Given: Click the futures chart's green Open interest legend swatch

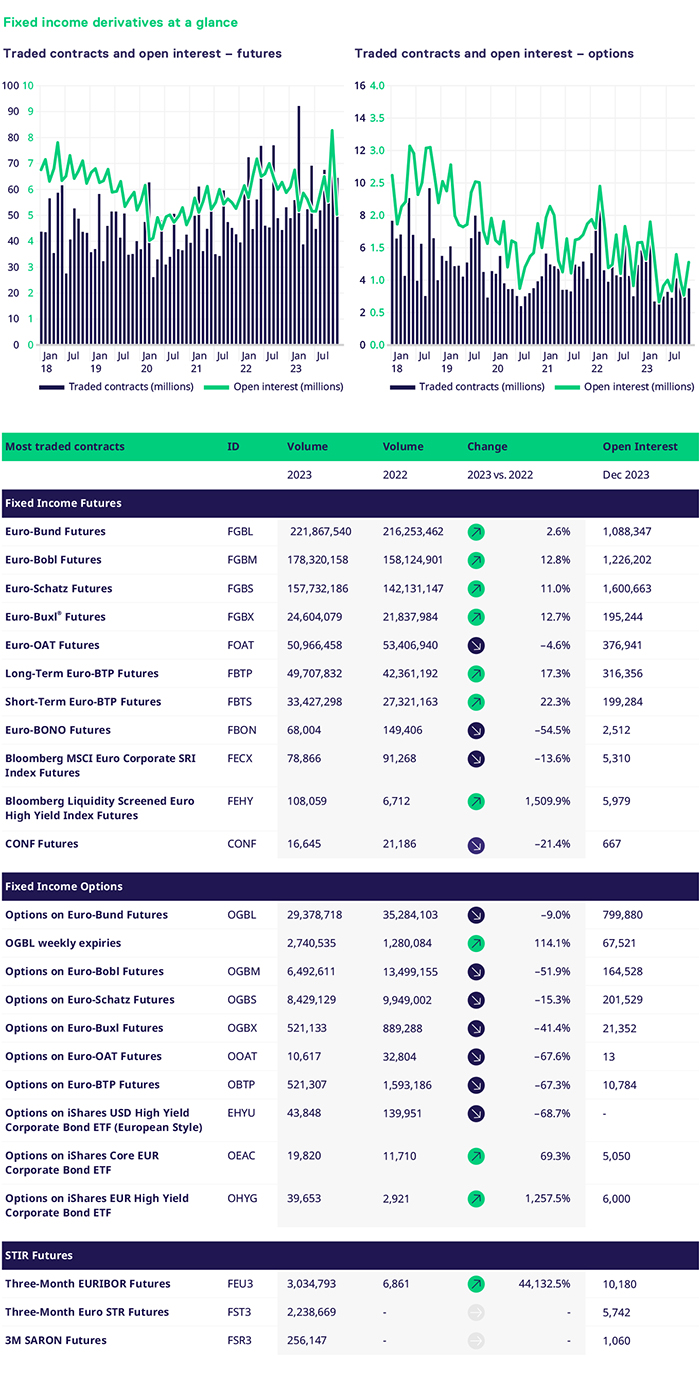Looking at the screenshot, I should tap(216, 387).
